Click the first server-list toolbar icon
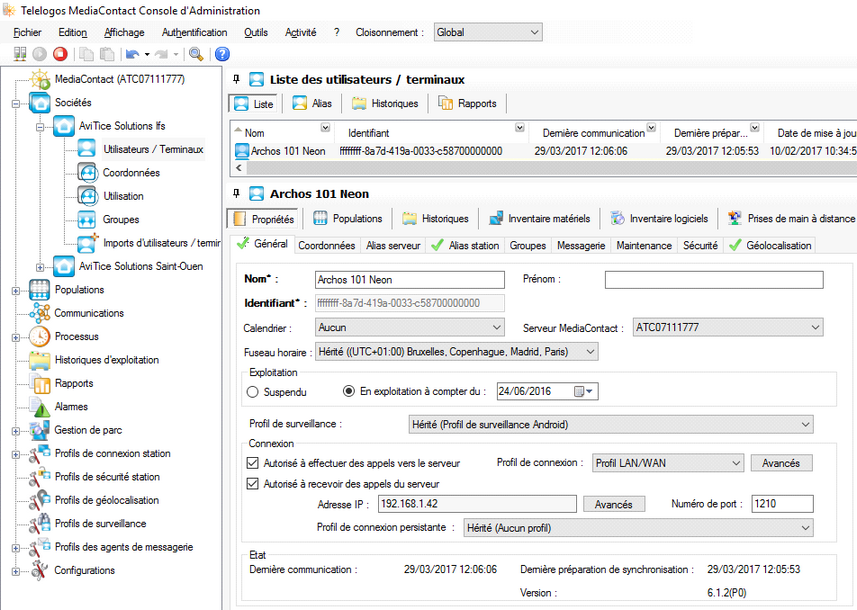857x610 pixels. click(20, 54)
